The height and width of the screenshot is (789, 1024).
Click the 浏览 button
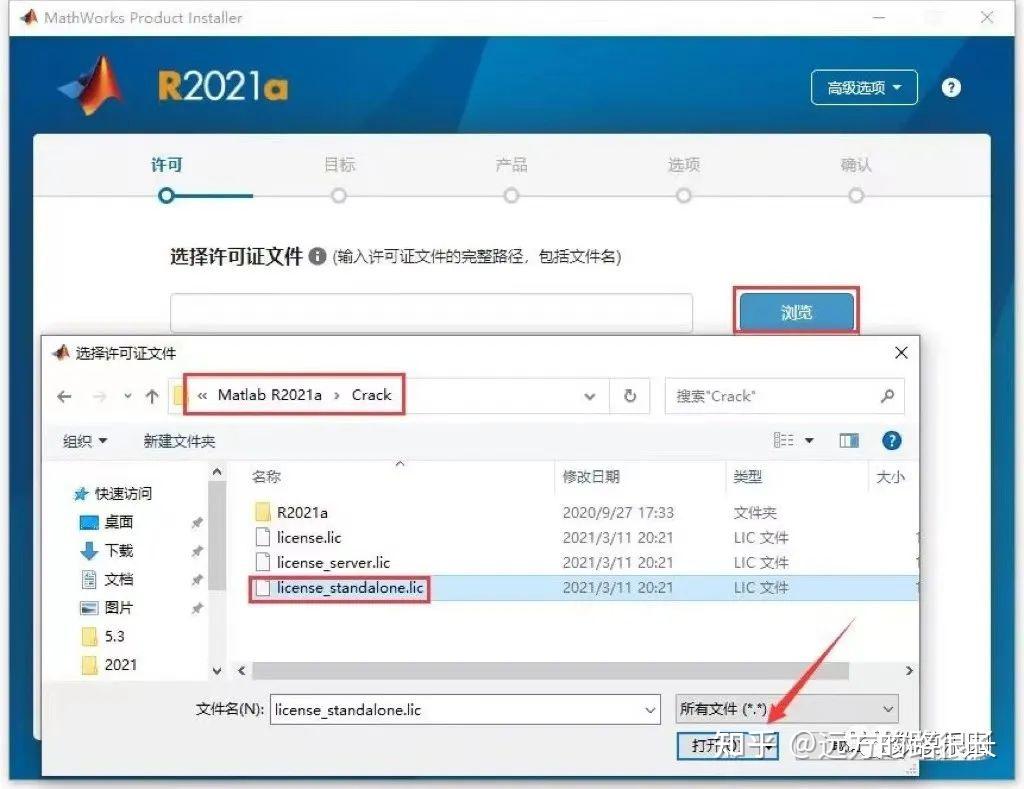point(795,312)
